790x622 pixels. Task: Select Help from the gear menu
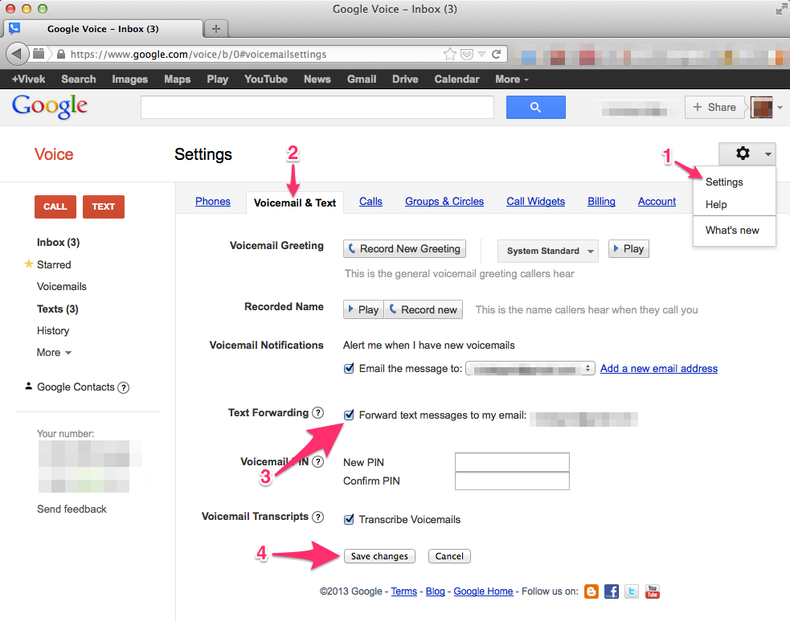716,204
